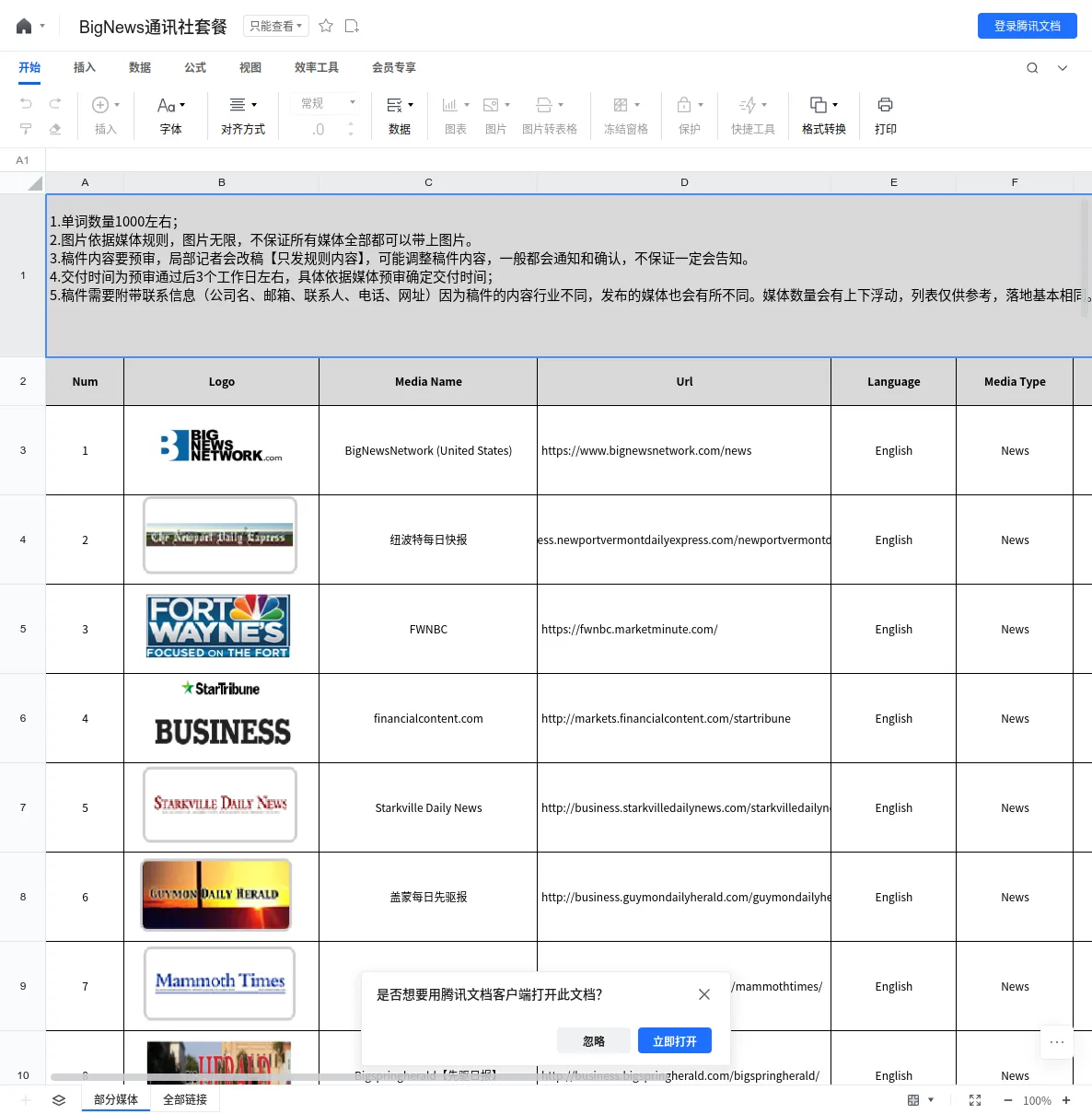
Task: Click the eraser clear-format icon
Action: [55, 129]
